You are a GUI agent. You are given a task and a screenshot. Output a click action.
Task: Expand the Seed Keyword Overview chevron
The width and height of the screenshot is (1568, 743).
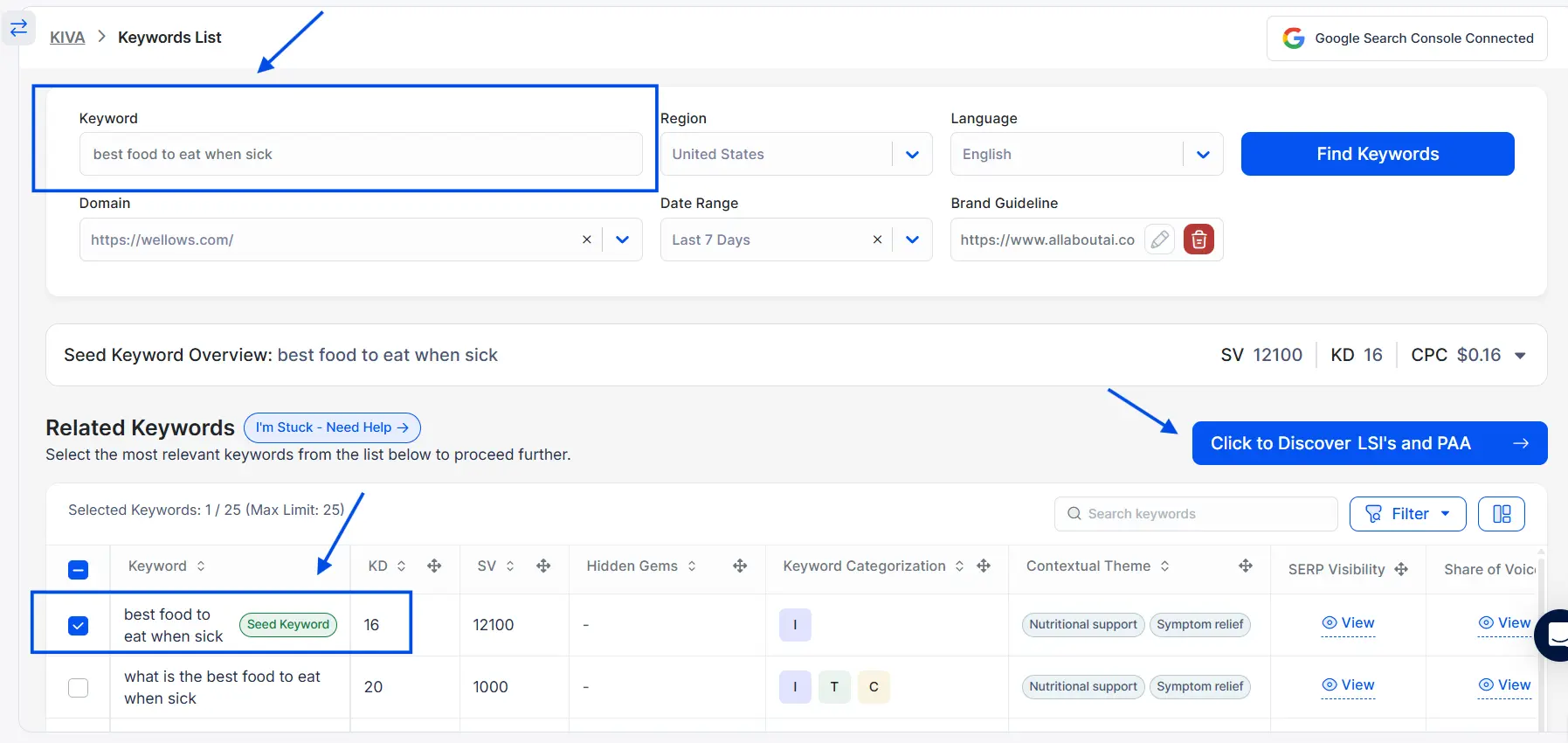tap(1520, 356)
